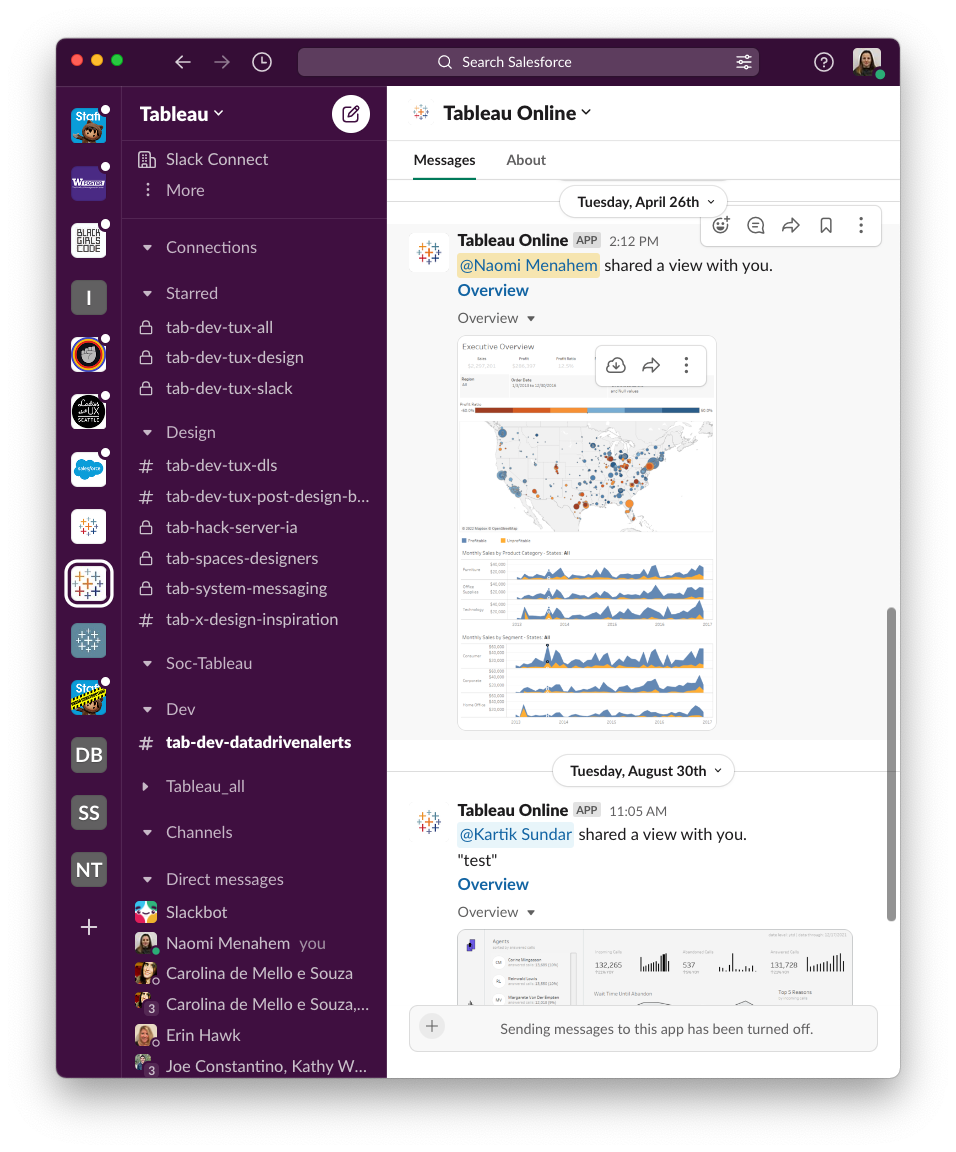Image resolution: width=956 pixels, height=1152 pixels.
Task: Open more actions on Overview image
Action: (686, 365)
